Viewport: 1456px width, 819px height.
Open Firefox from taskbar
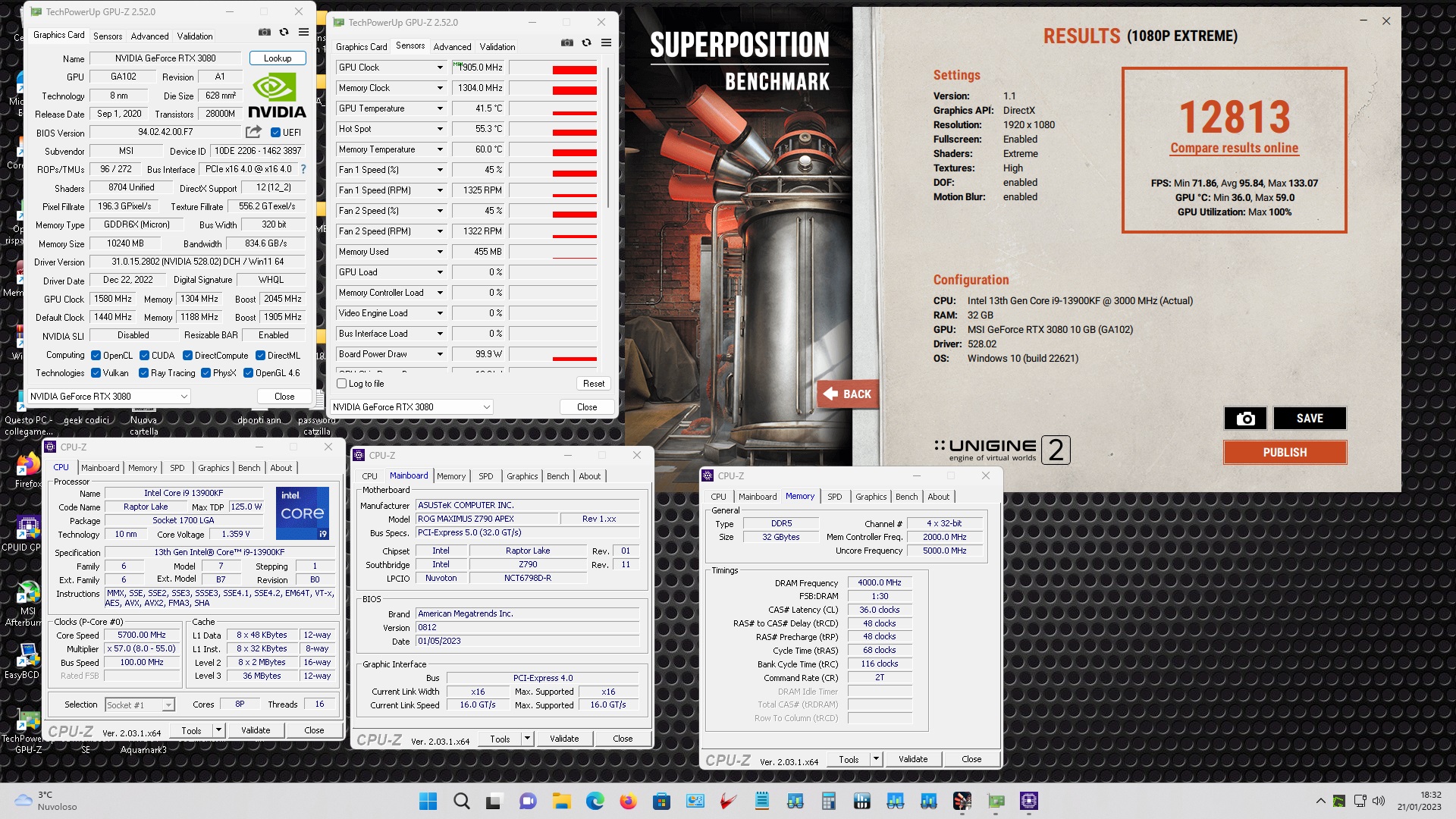(628, 801)
